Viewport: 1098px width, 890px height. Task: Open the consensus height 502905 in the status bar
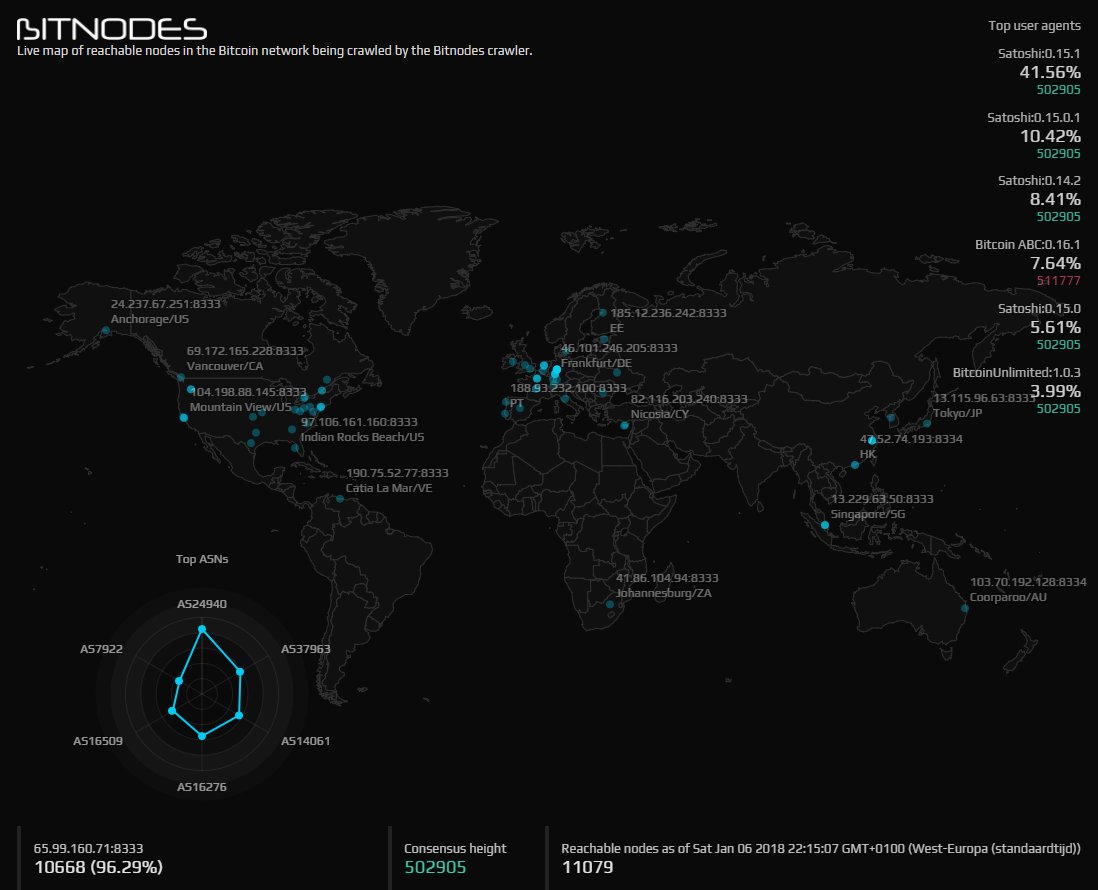click(x=434, y=867)
